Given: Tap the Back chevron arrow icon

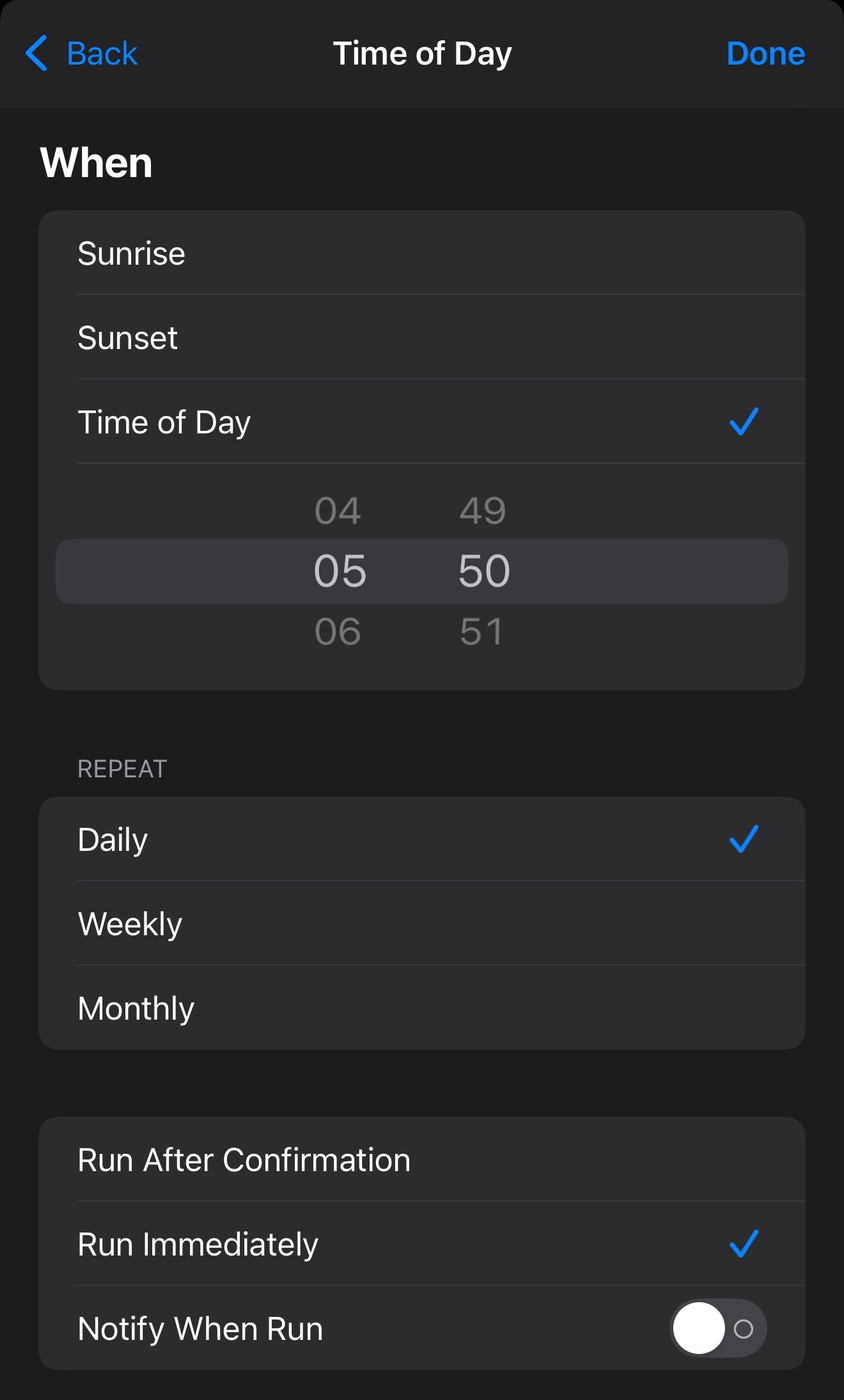Looking at the screenshot, I should pyautogui.click(x=36, y=53).
